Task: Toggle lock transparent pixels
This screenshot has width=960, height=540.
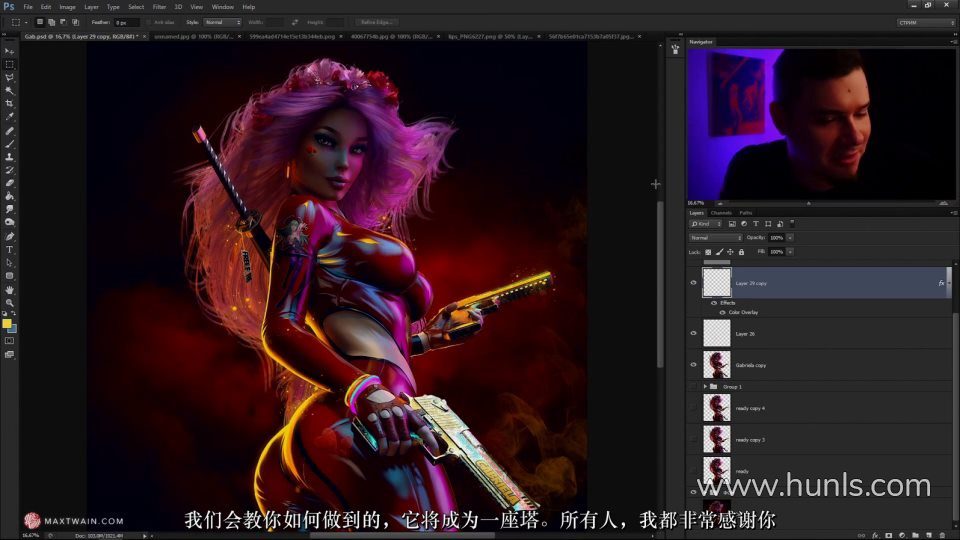Action: 708,252
